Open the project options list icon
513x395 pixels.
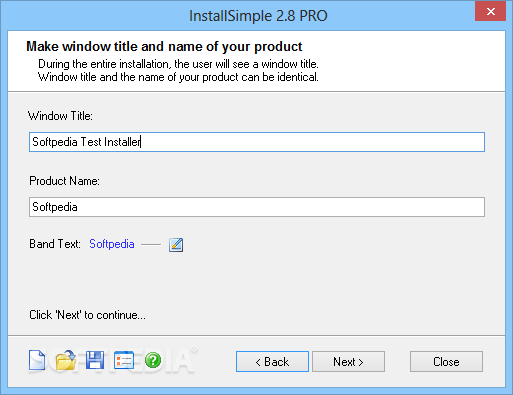click(x=124, y=360)
